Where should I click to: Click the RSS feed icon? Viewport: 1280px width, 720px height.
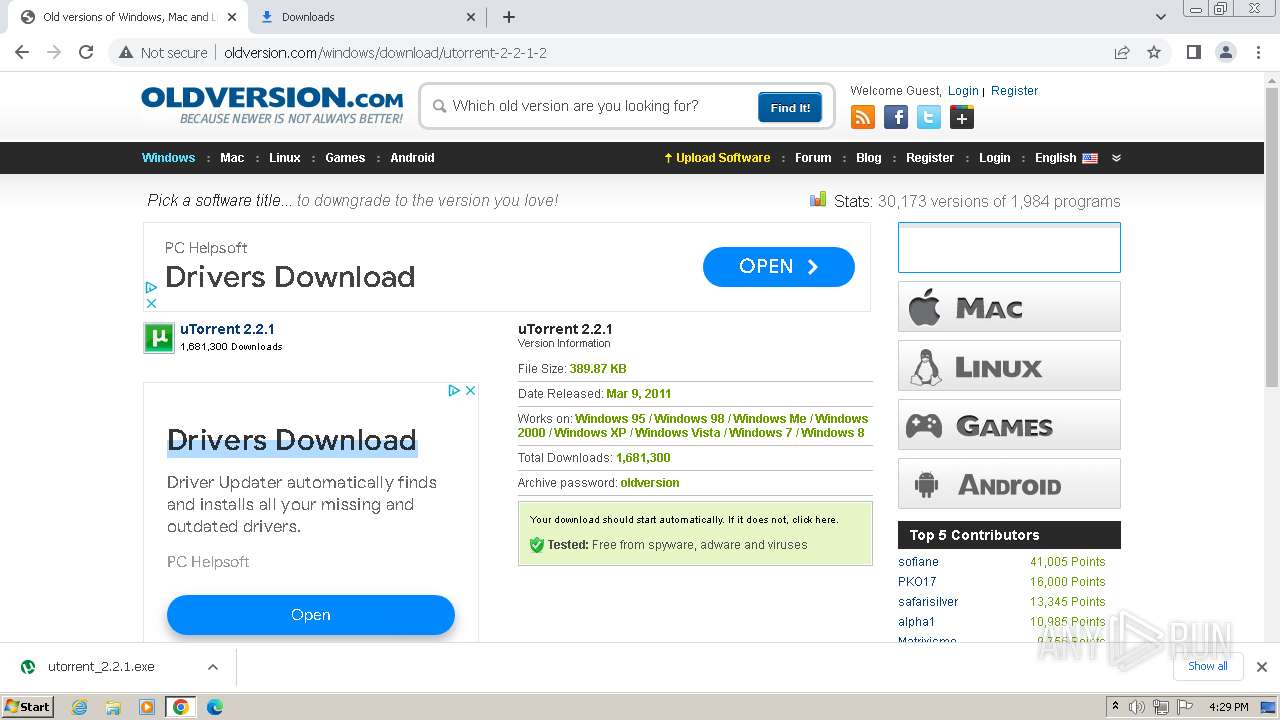(863, 118)
